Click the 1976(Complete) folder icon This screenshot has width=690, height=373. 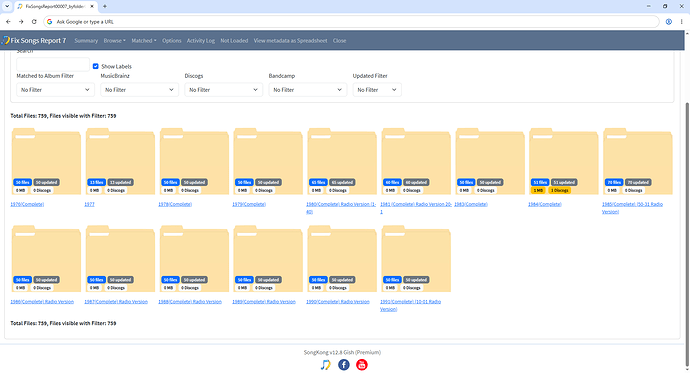coord(46,161)
